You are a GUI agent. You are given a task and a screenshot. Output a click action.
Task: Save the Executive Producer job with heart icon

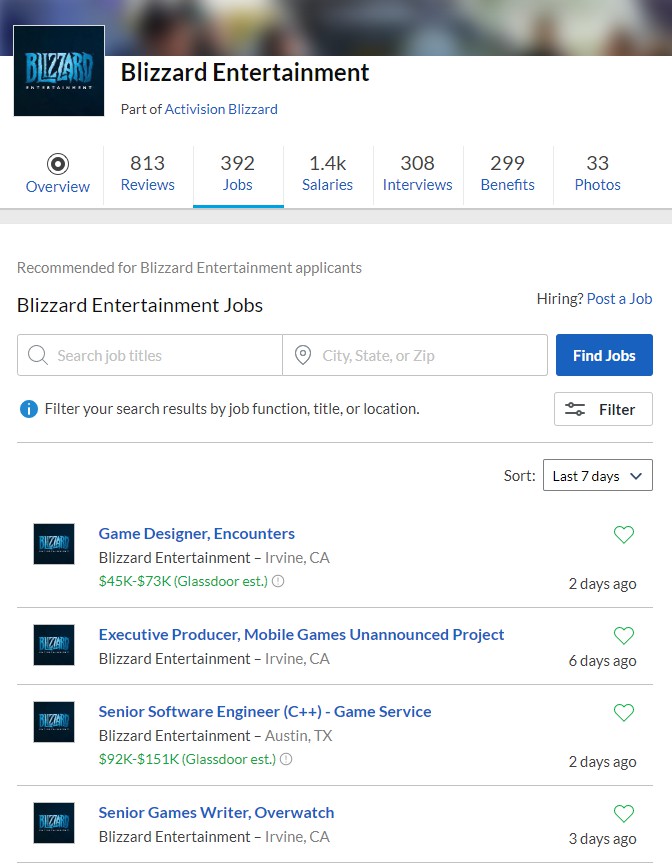[624, 636]
